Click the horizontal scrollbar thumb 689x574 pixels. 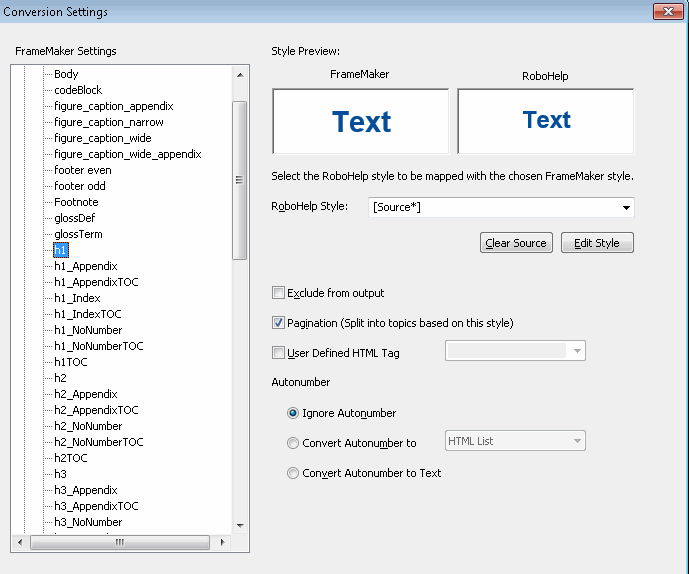(x=120, y=542)
